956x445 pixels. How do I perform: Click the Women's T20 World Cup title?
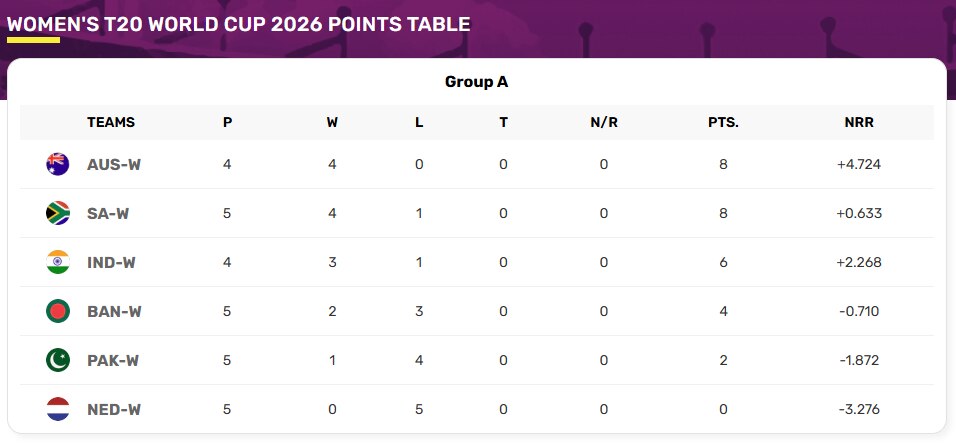click(238, 24)
